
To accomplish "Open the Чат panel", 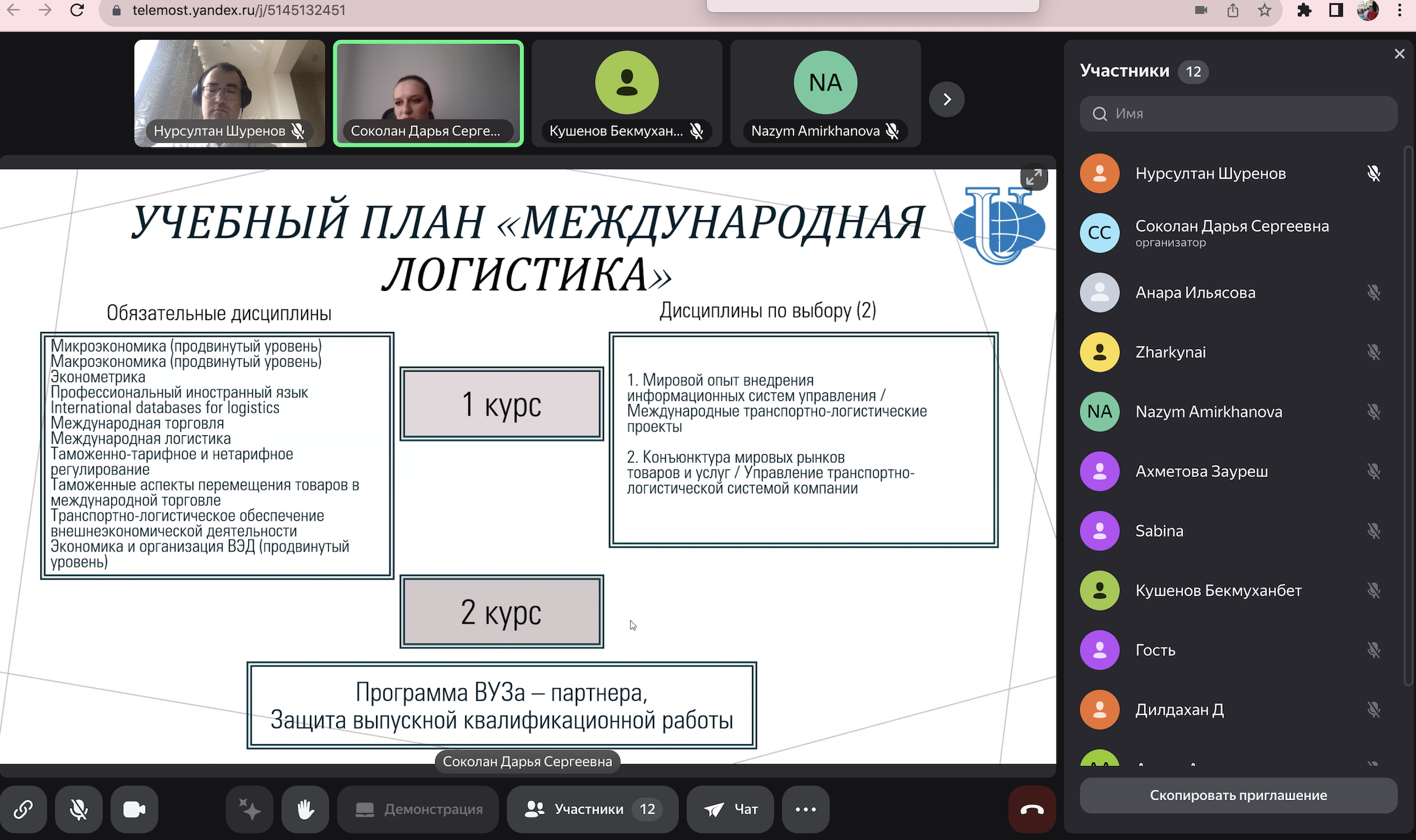I will (x=730, y=809).
